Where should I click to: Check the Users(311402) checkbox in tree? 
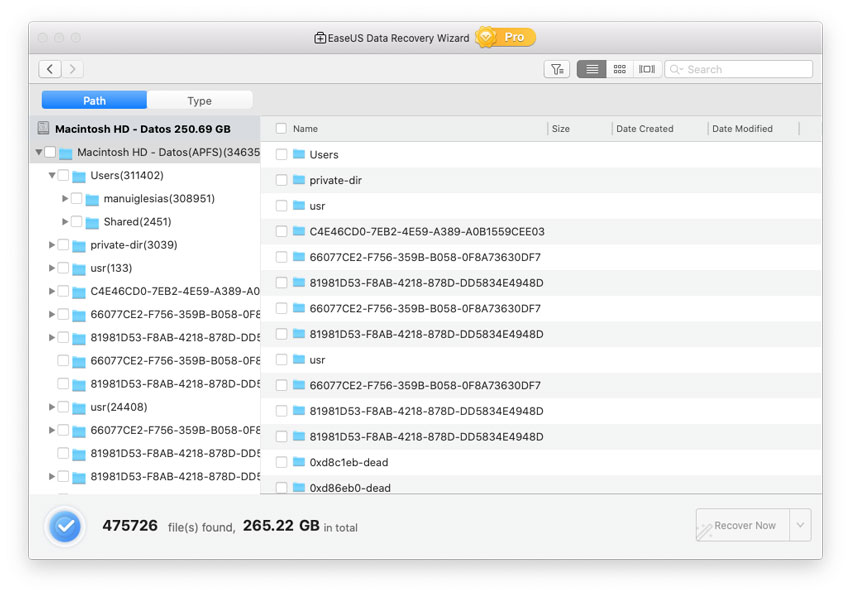click(x=63, y=175)
